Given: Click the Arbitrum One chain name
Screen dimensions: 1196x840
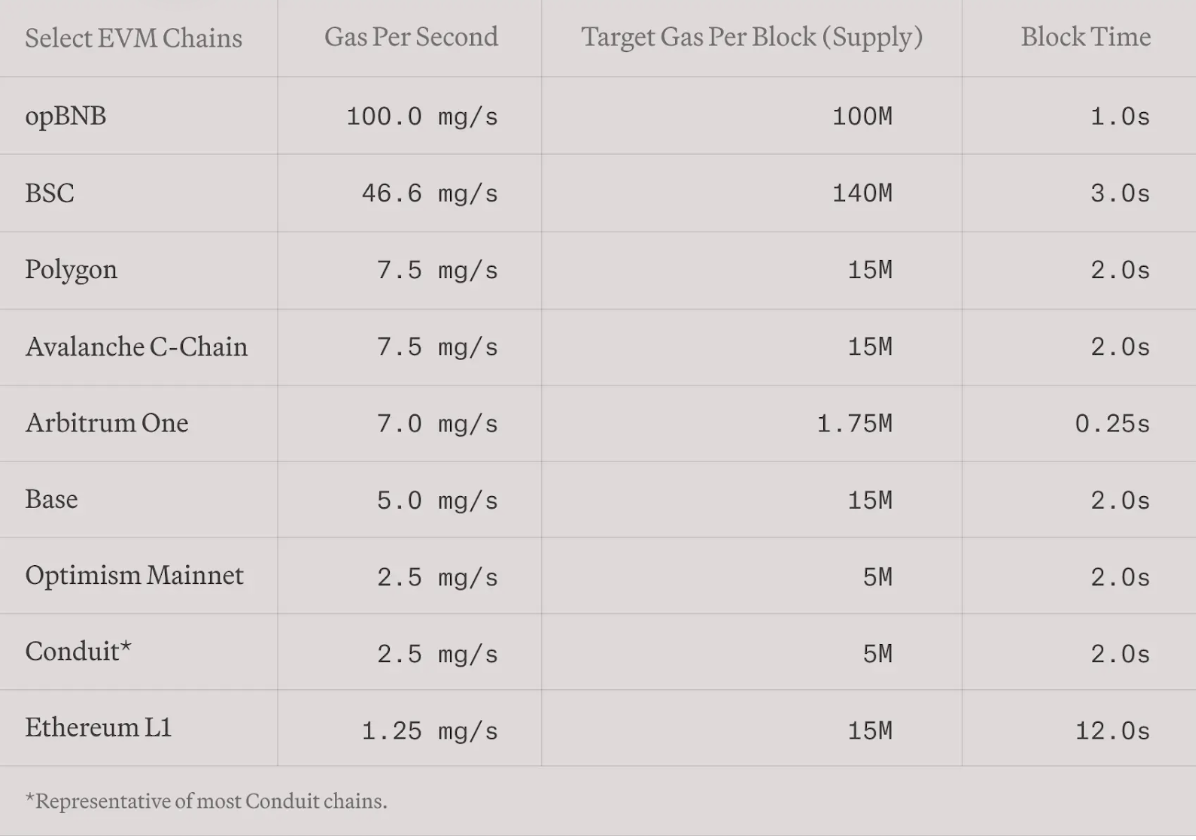Looking at the screenshot, I should (x=107, y=423).
